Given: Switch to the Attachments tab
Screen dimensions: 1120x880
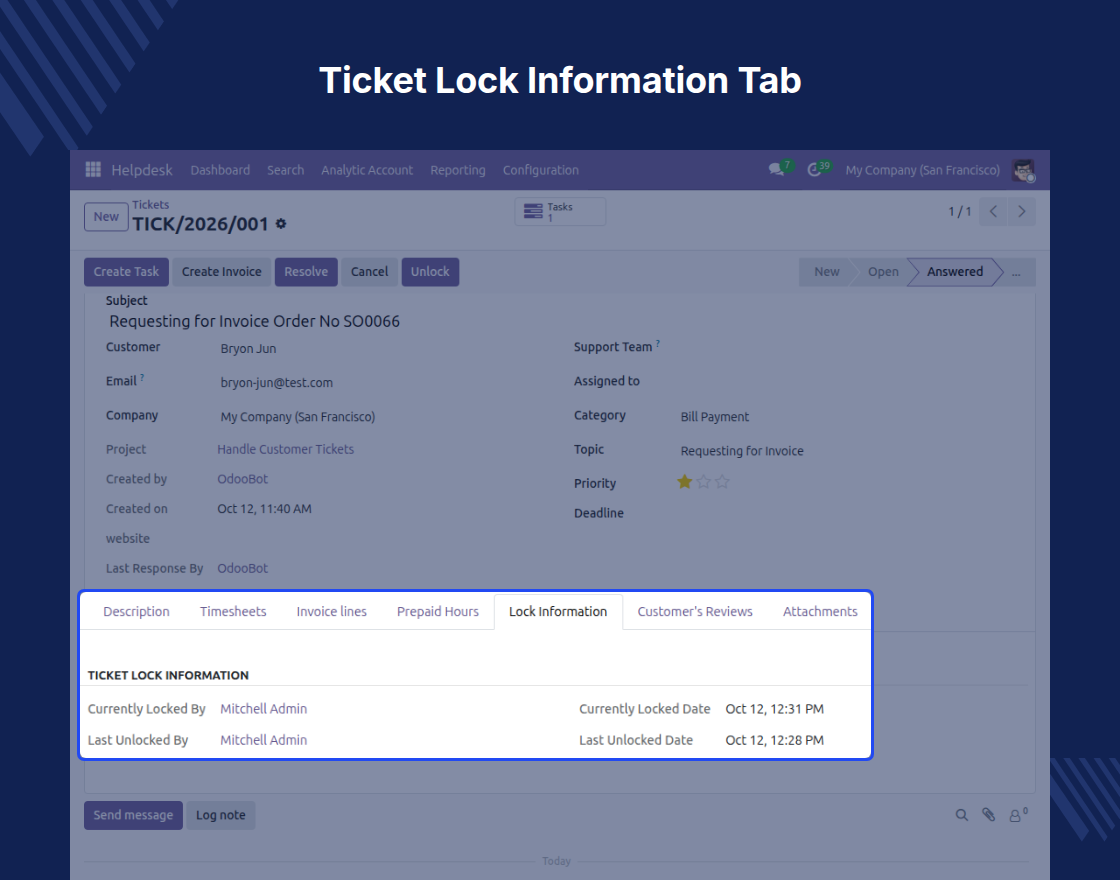Looking at the screenshot, I should tap(820, 611).
